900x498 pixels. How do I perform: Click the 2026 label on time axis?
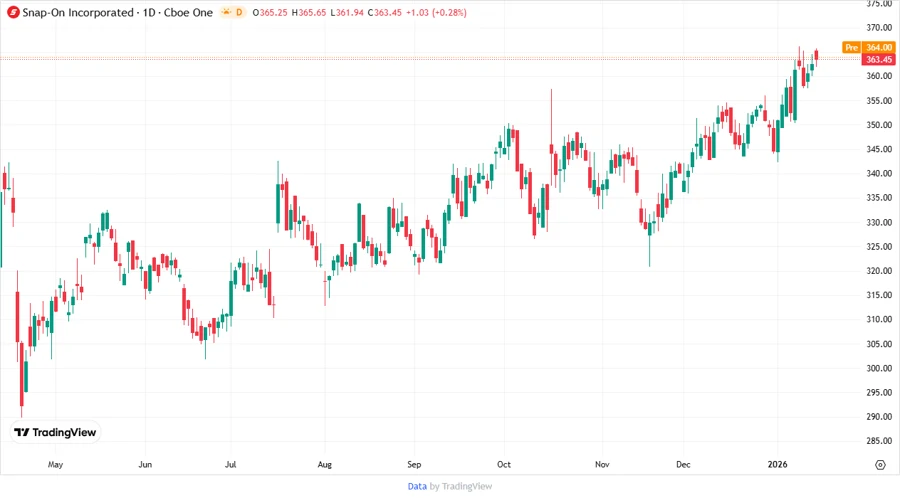click(778, 464)
